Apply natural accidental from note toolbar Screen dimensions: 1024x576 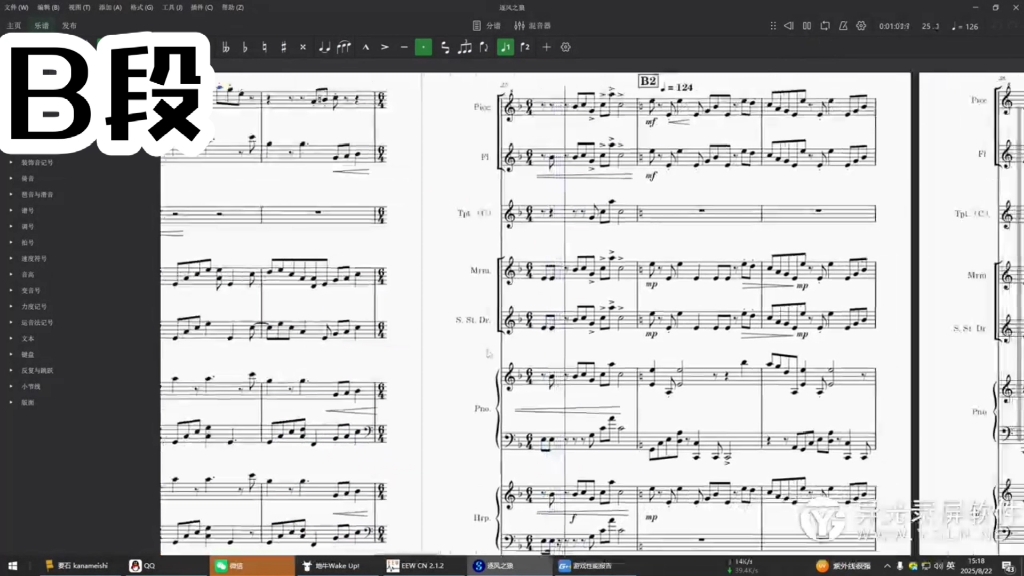pos(264,47)
